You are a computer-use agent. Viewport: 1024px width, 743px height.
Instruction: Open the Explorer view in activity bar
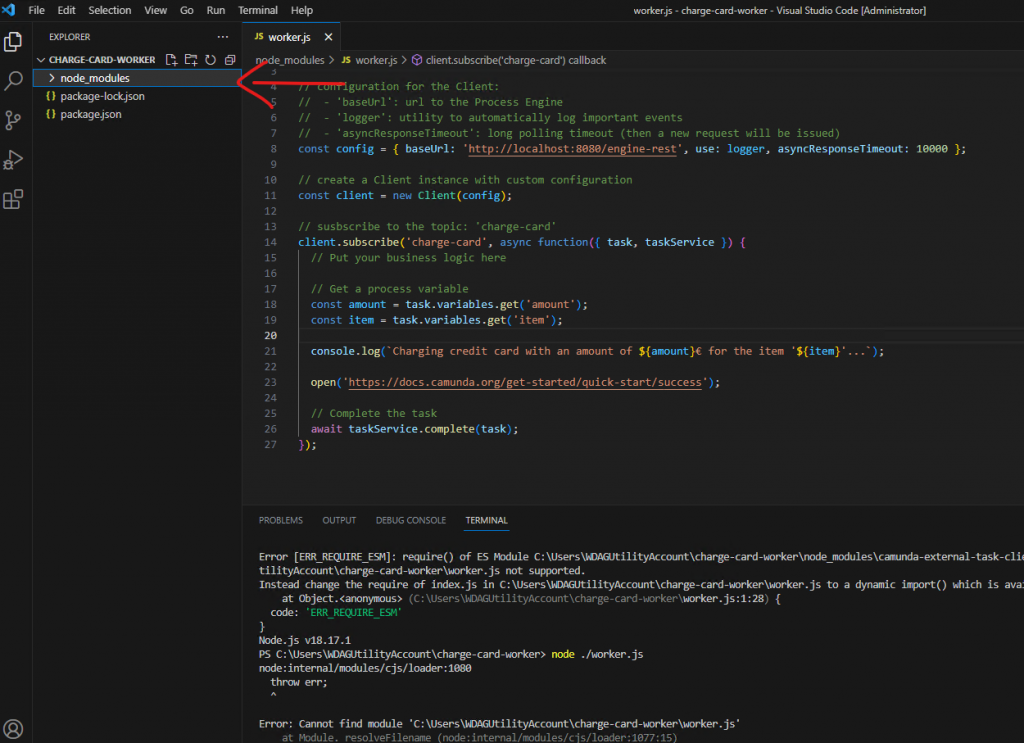coord(13,42)
